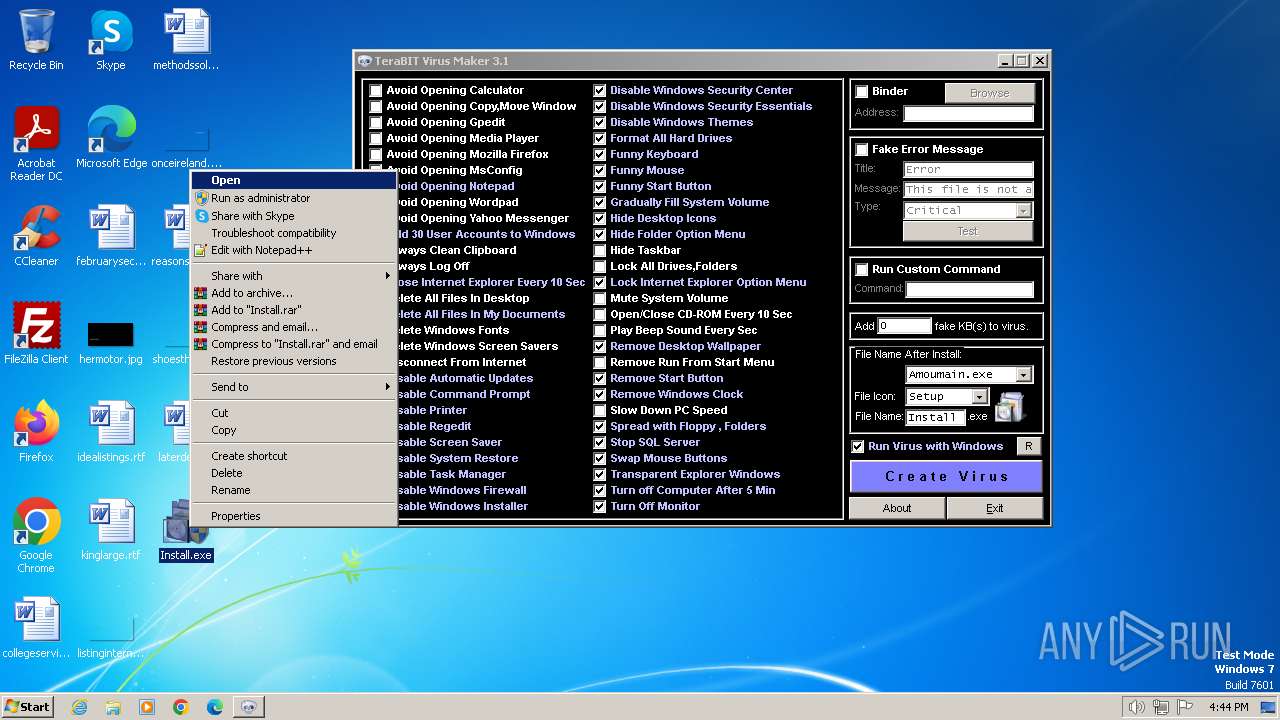Open the Recycle Bin desktop icon
The height and width of the screenshot is (720, 1280).
click(36, 40)
